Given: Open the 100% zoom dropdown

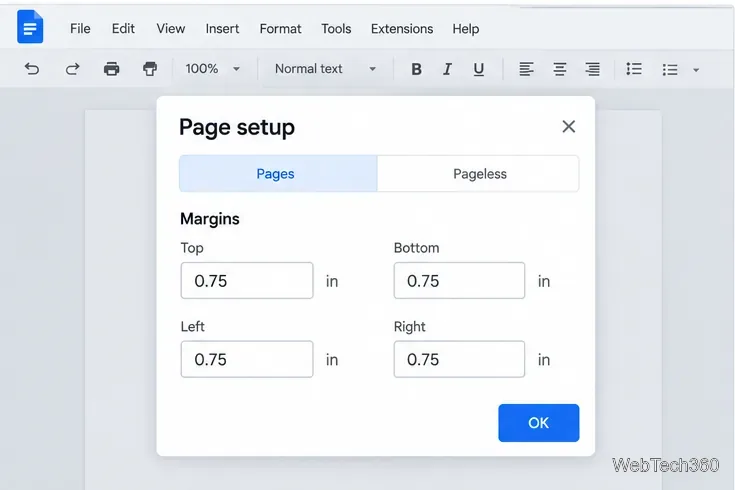Looking at the screenshot, I should [x=212, y=69].
